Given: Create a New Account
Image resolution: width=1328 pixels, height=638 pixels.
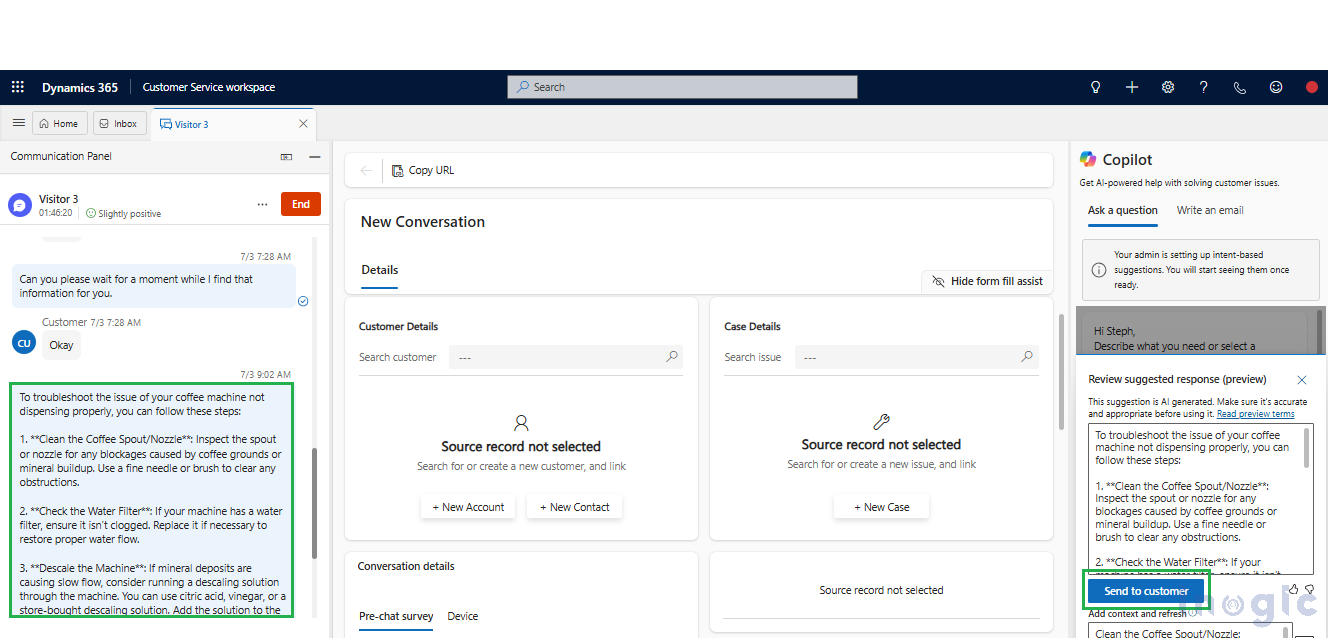Looking at the screenshot, I should [468, 507].
